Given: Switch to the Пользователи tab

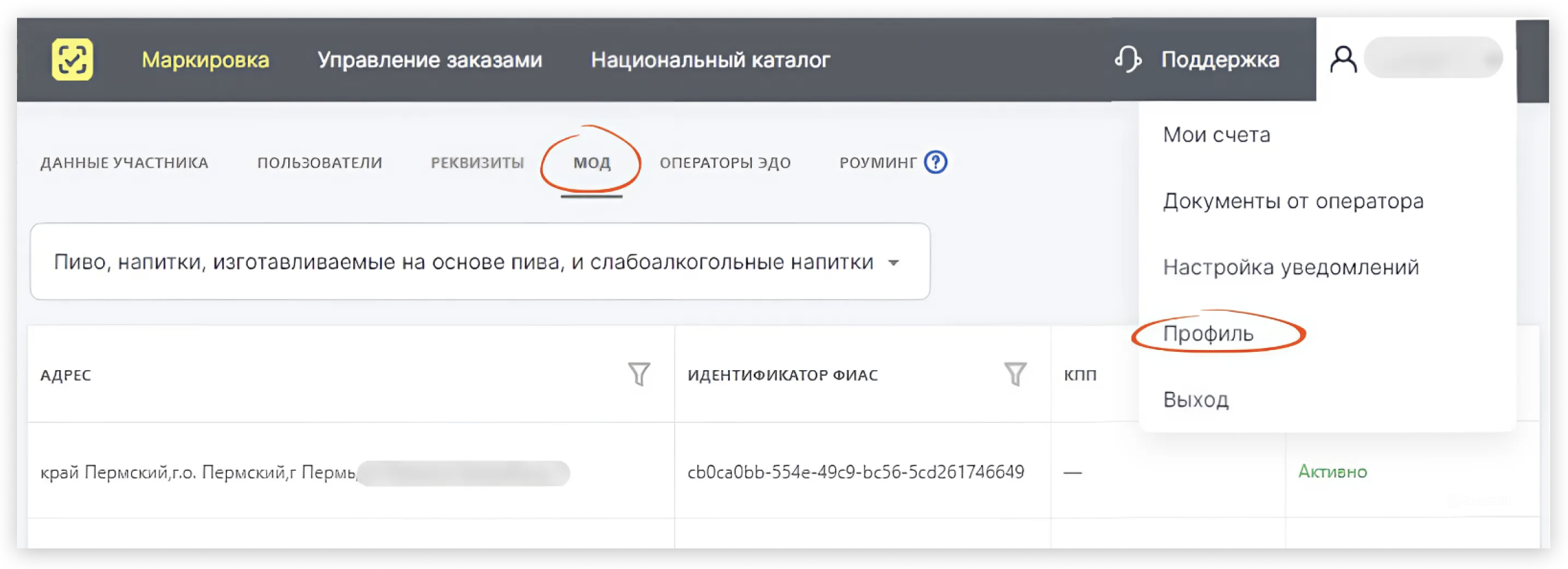Looking at the screenshot, I should pyautogui.click(x=319, y=163).
